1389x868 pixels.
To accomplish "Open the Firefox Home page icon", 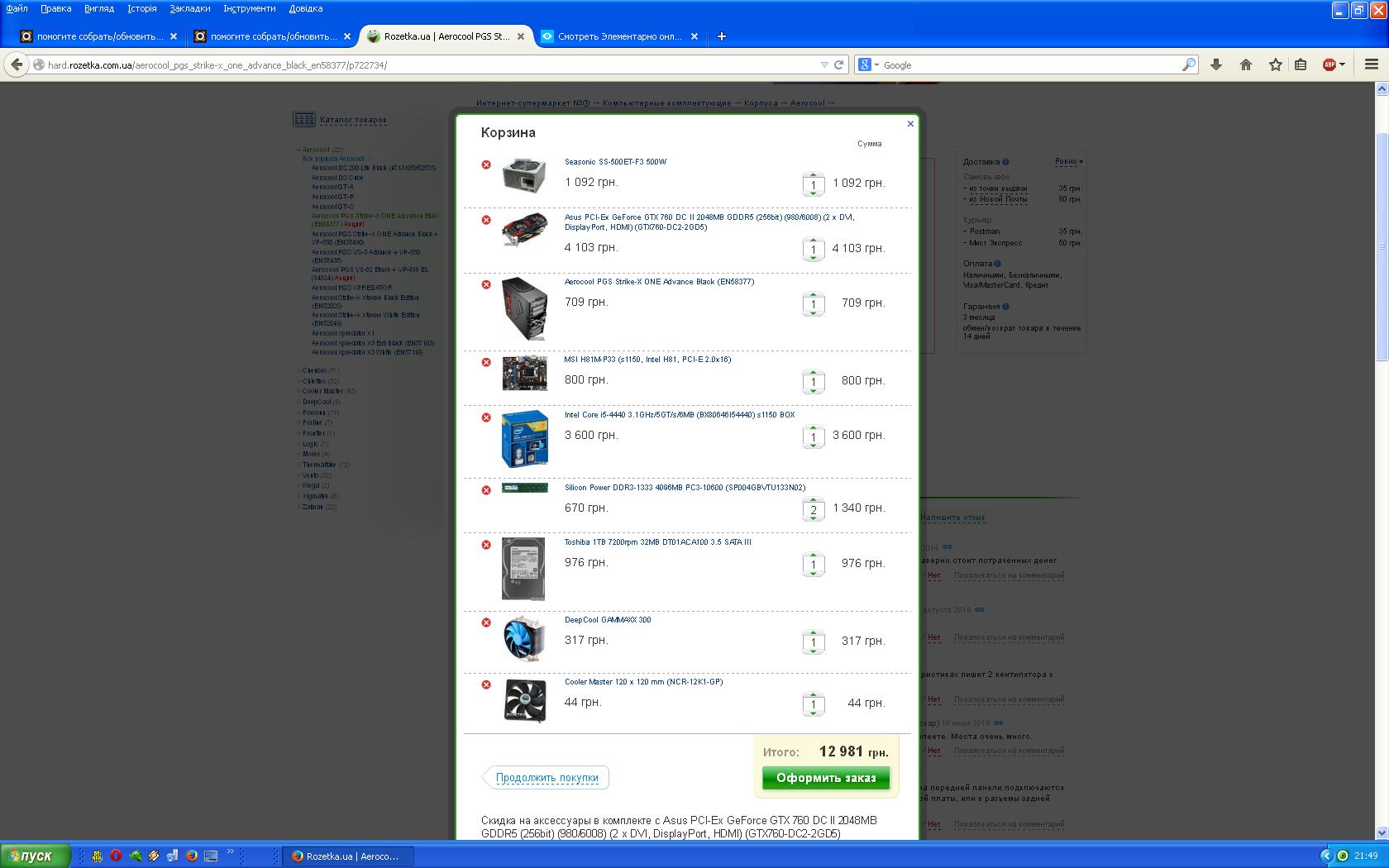I will tap(1246, 64).
